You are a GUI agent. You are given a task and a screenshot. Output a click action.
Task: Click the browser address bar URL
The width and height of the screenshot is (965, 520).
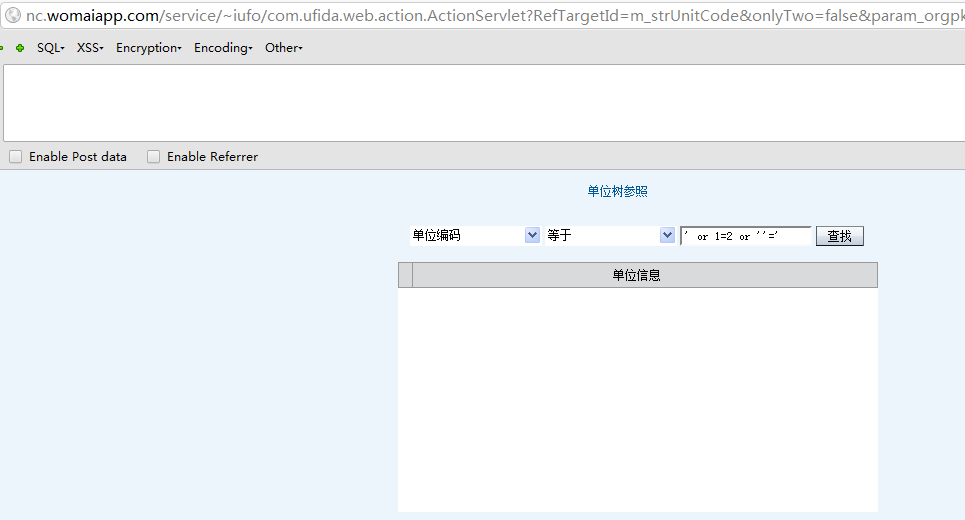(494, 15)
